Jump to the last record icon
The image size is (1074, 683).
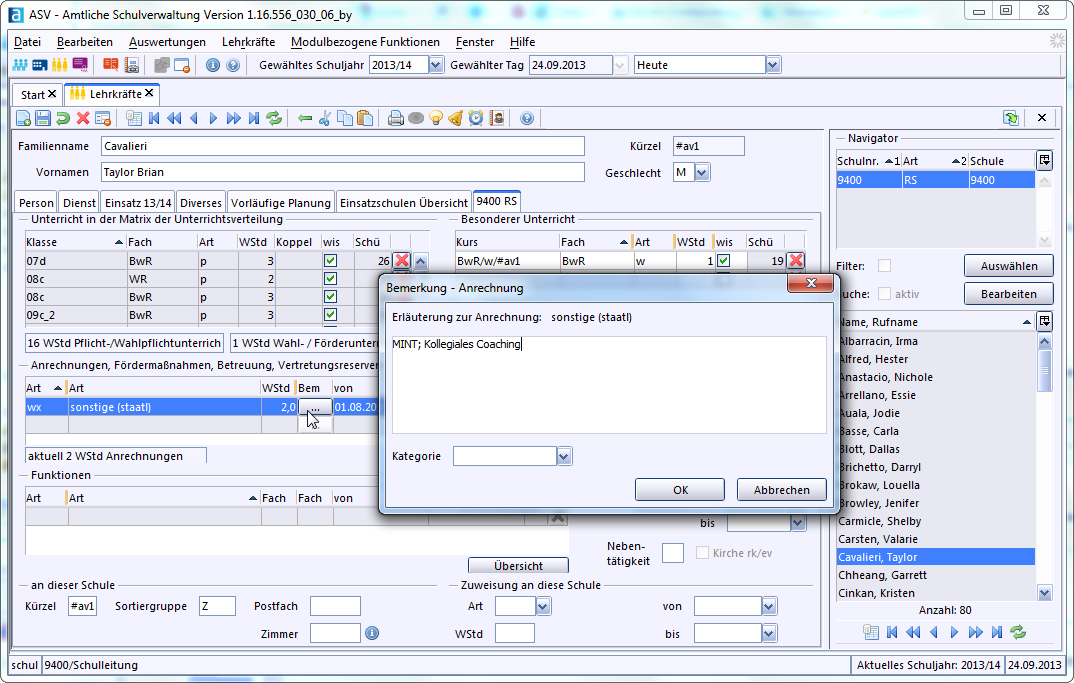[x=253, y=119]
